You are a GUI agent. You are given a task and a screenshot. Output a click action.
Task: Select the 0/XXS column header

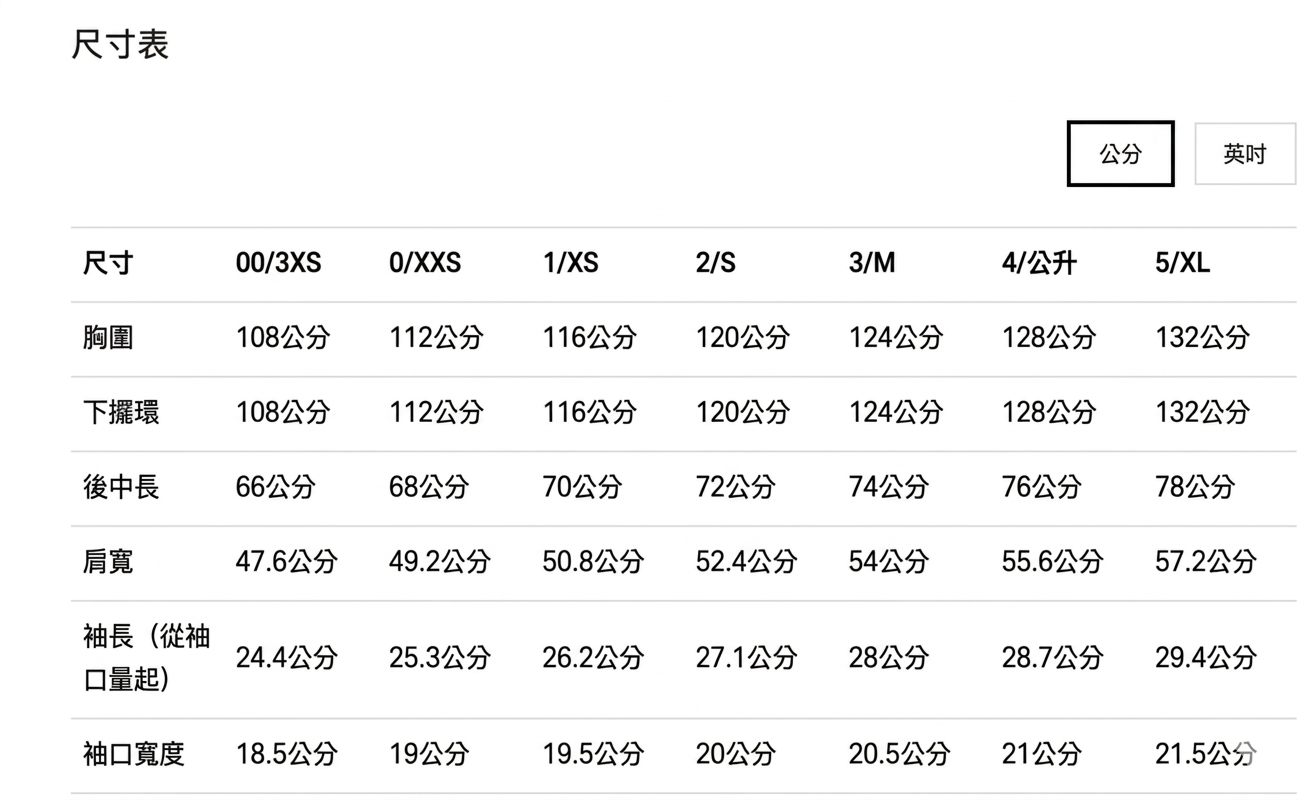point(425,264)
